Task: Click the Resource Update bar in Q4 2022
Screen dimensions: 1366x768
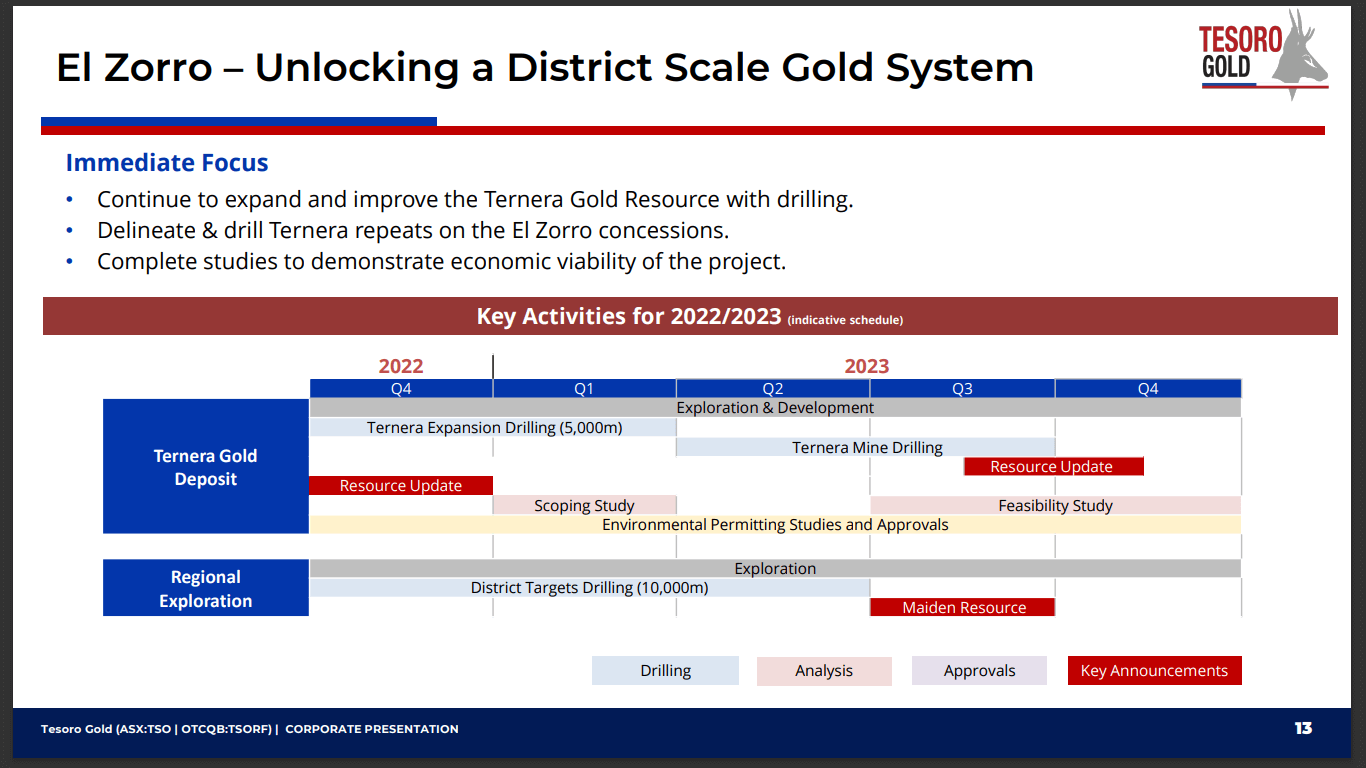Action: [x=401, y=485]
